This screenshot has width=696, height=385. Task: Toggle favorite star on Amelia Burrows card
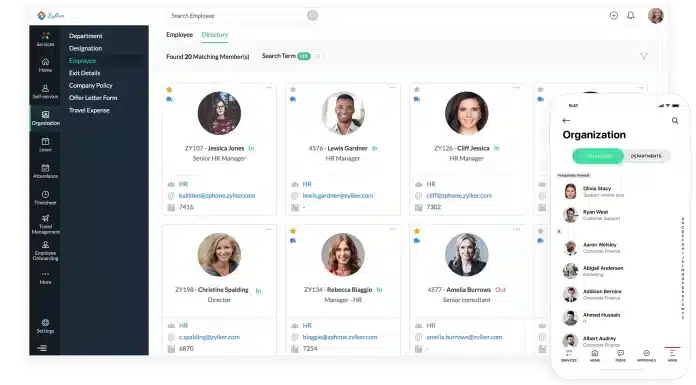tap(417, 231)
